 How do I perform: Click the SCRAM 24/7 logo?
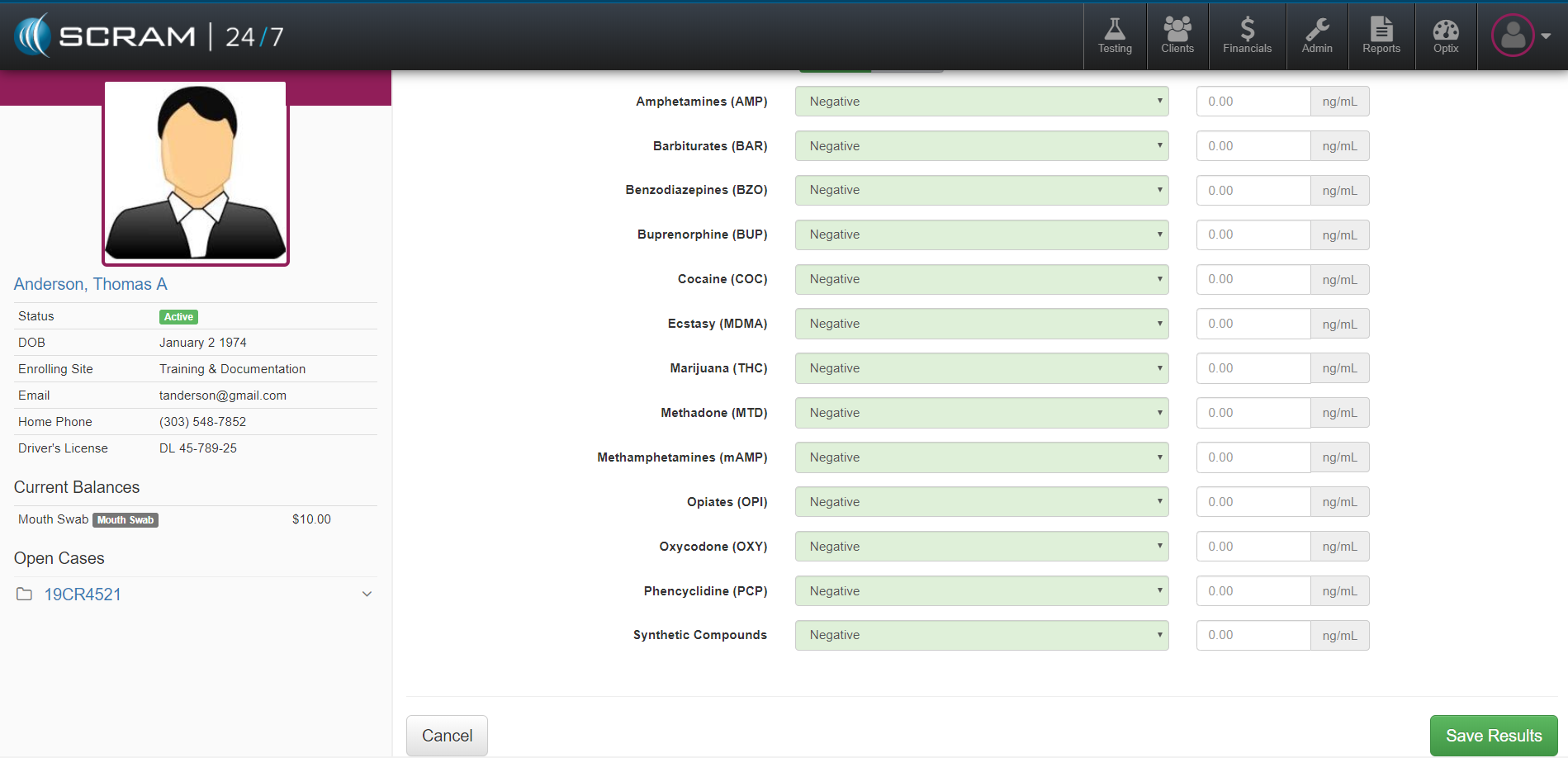click(x=149, y=36)
